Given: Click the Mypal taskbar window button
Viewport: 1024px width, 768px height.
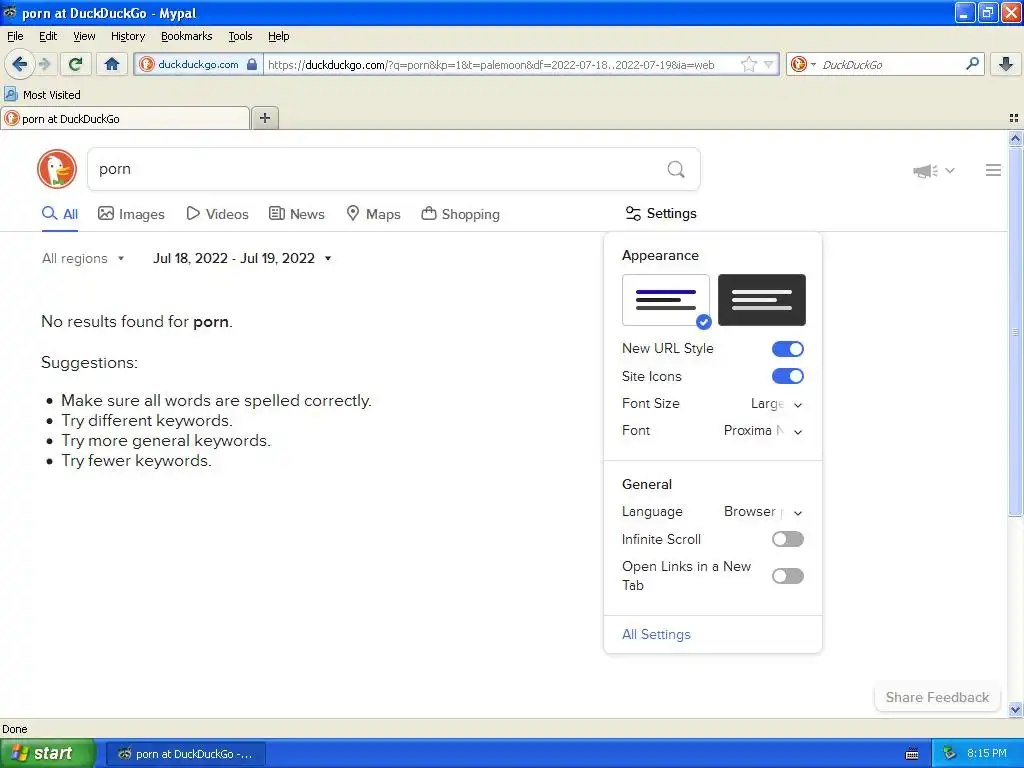Looking at the screenshot, I should [x=185, y=754].
